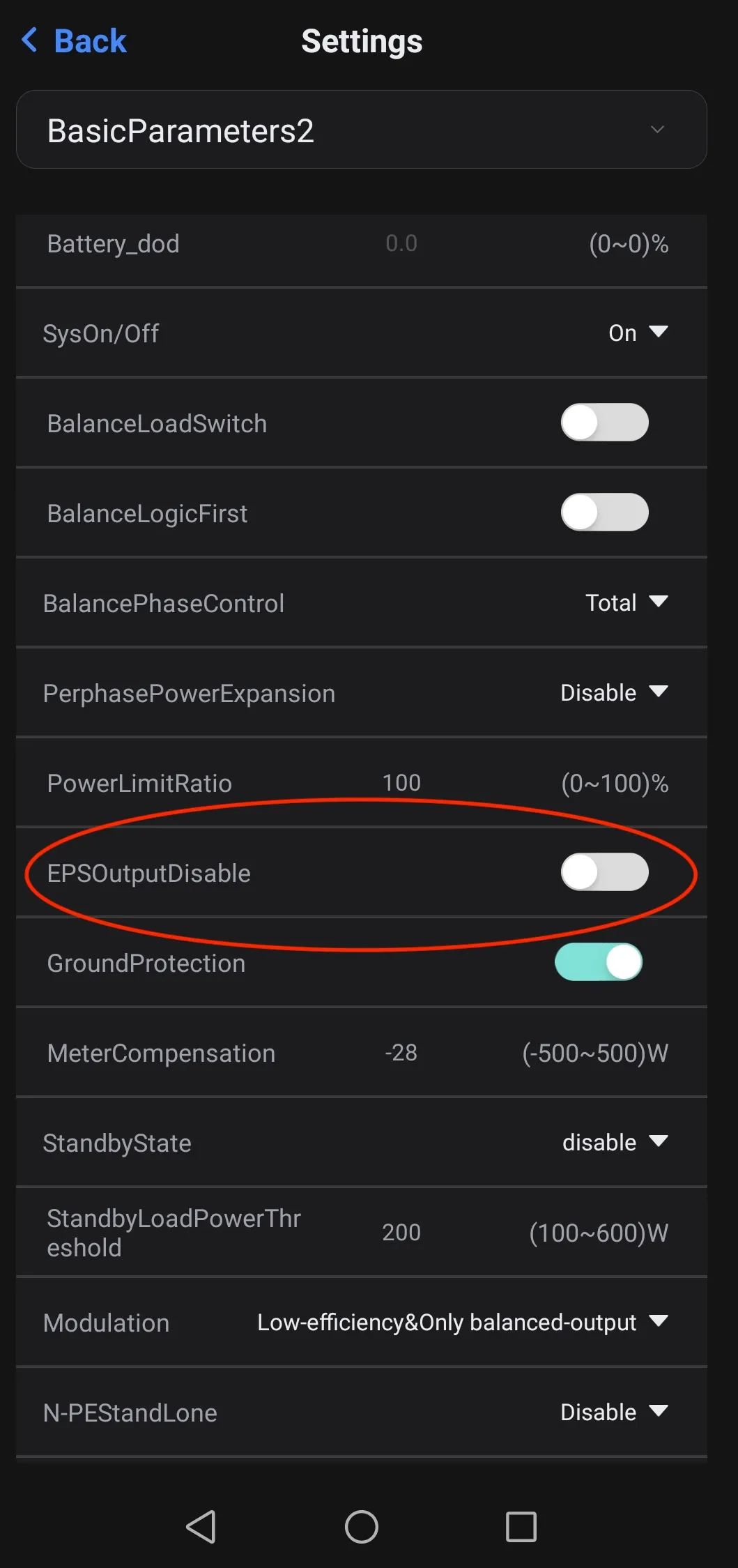This screenshot has height=1568, width=738.
Task: Click the BasicParameters2 chevron icon
Action: (657, 130)
